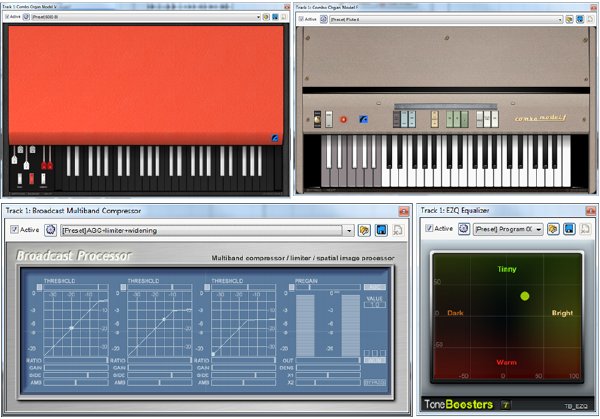Screen dimensions: 600x419
Task: Click the VALUE field in Broadcast Processor
Action: [x=375, y=305]
